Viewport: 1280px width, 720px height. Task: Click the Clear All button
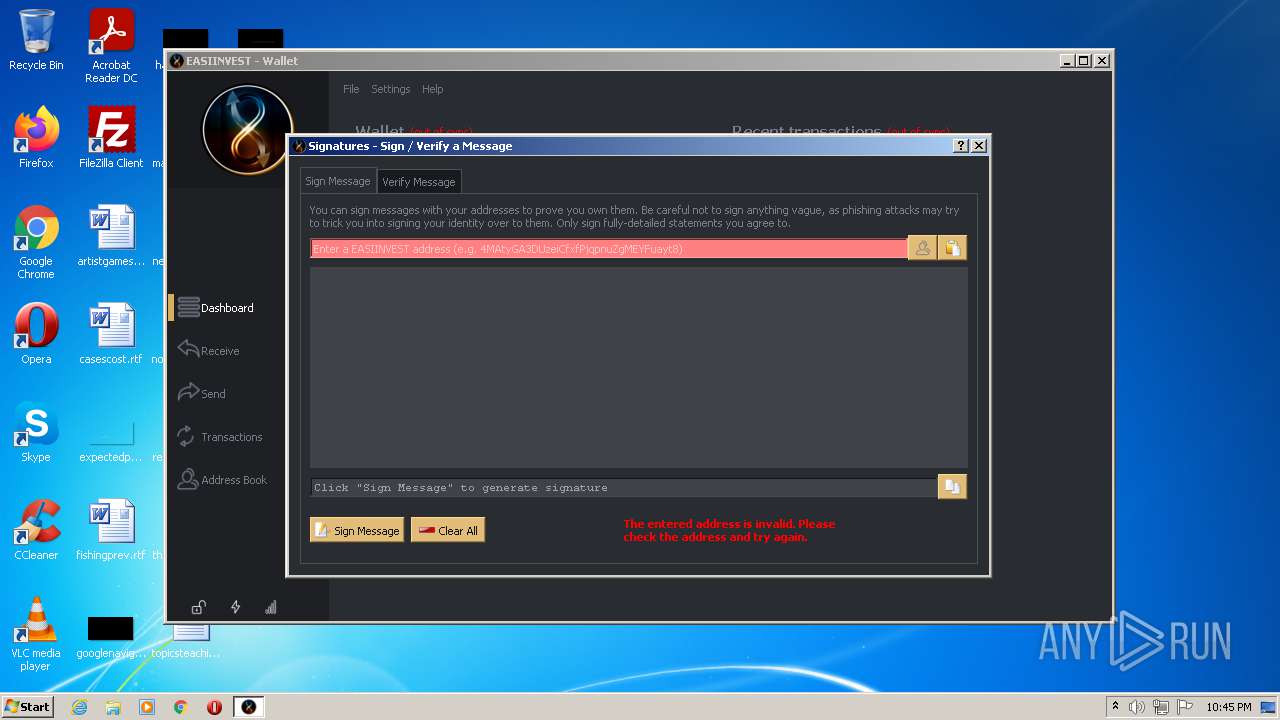click(448, 530)
